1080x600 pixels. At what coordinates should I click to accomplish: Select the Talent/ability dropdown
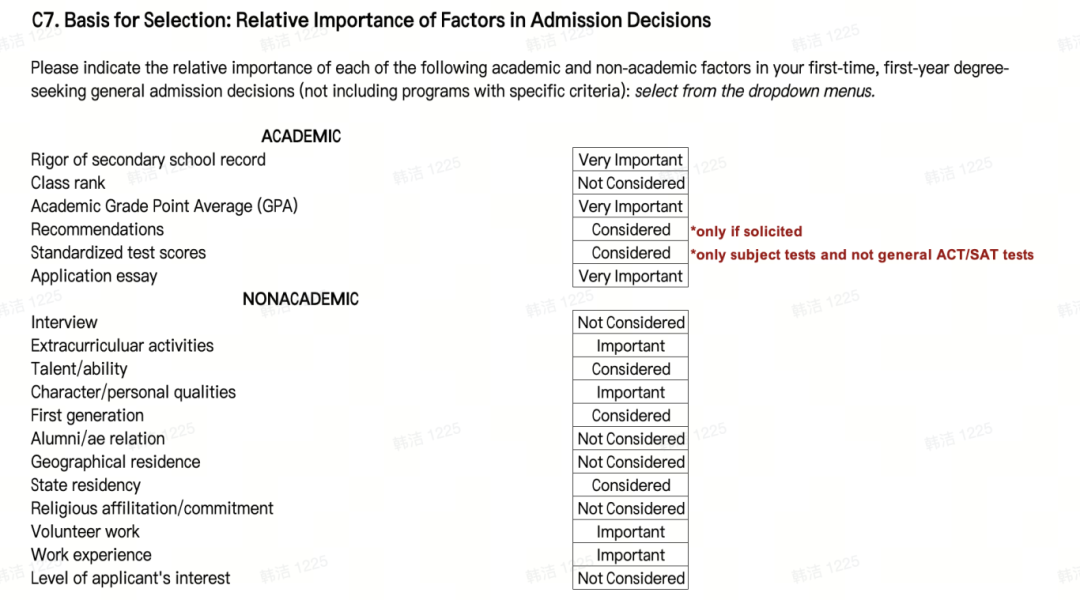[630, 369]
